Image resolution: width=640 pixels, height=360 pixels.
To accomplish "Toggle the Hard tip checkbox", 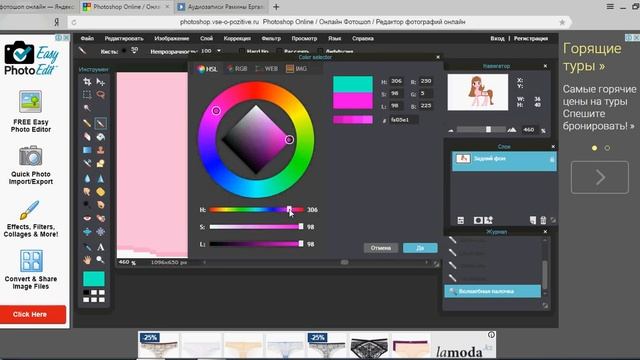I will click(242, 51).
